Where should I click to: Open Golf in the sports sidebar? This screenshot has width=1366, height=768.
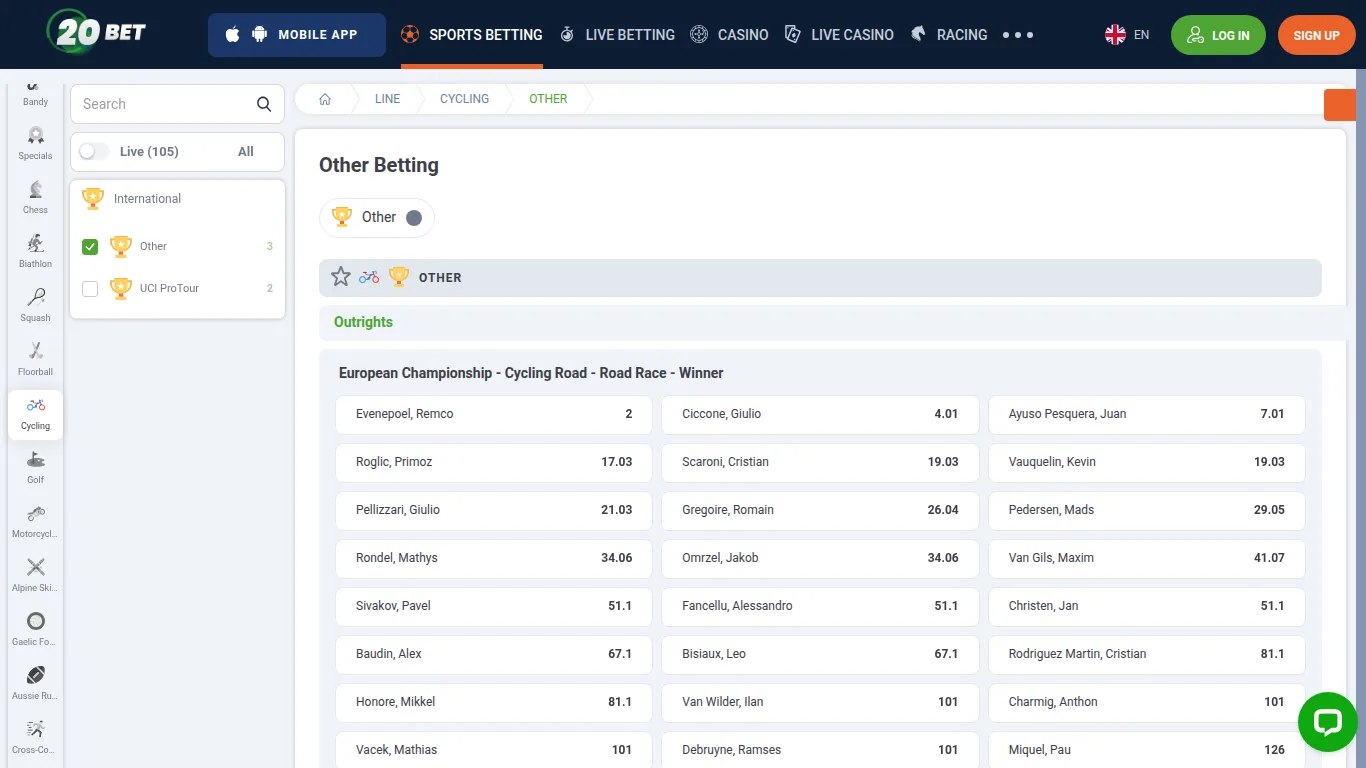click(35, 467)
